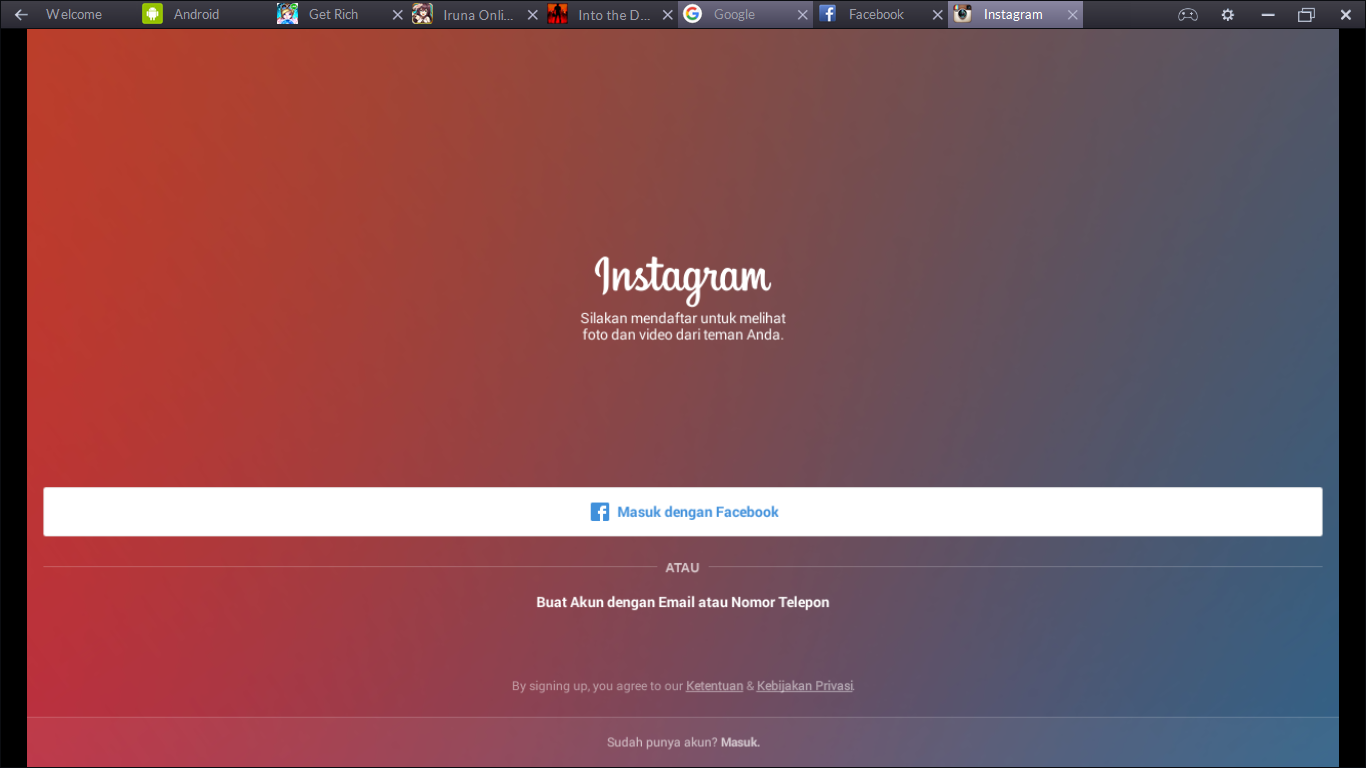Viewport: 1366px width, 768px height.
Task: Click the Facebook tab icon
Action: [x=827, y=14]
